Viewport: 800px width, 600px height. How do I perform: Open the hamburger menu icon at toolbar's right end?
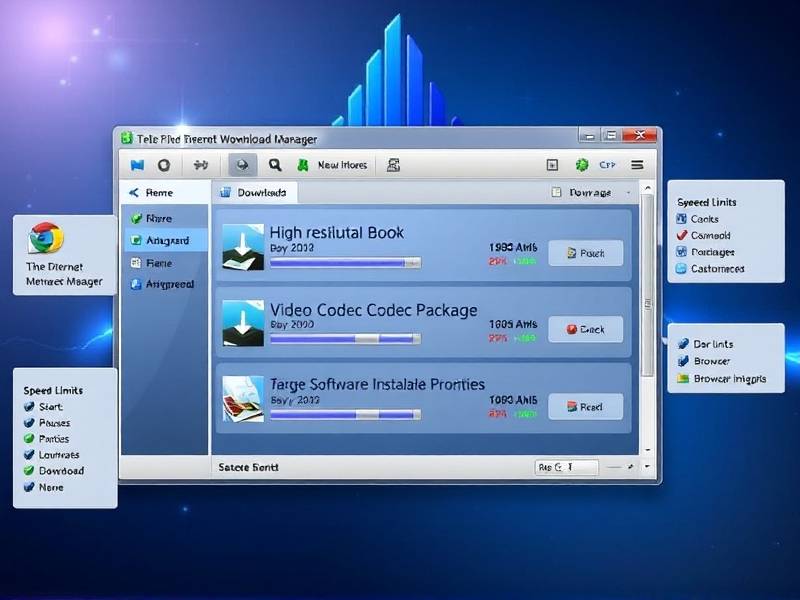click(637, 164)
